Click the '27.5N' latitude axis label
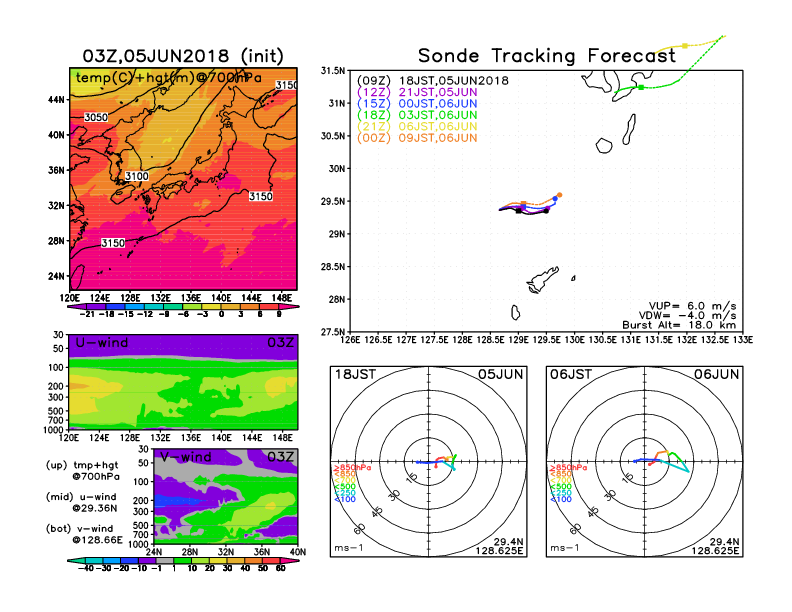Viewport: 792px width, 612px height. (333, 332)
